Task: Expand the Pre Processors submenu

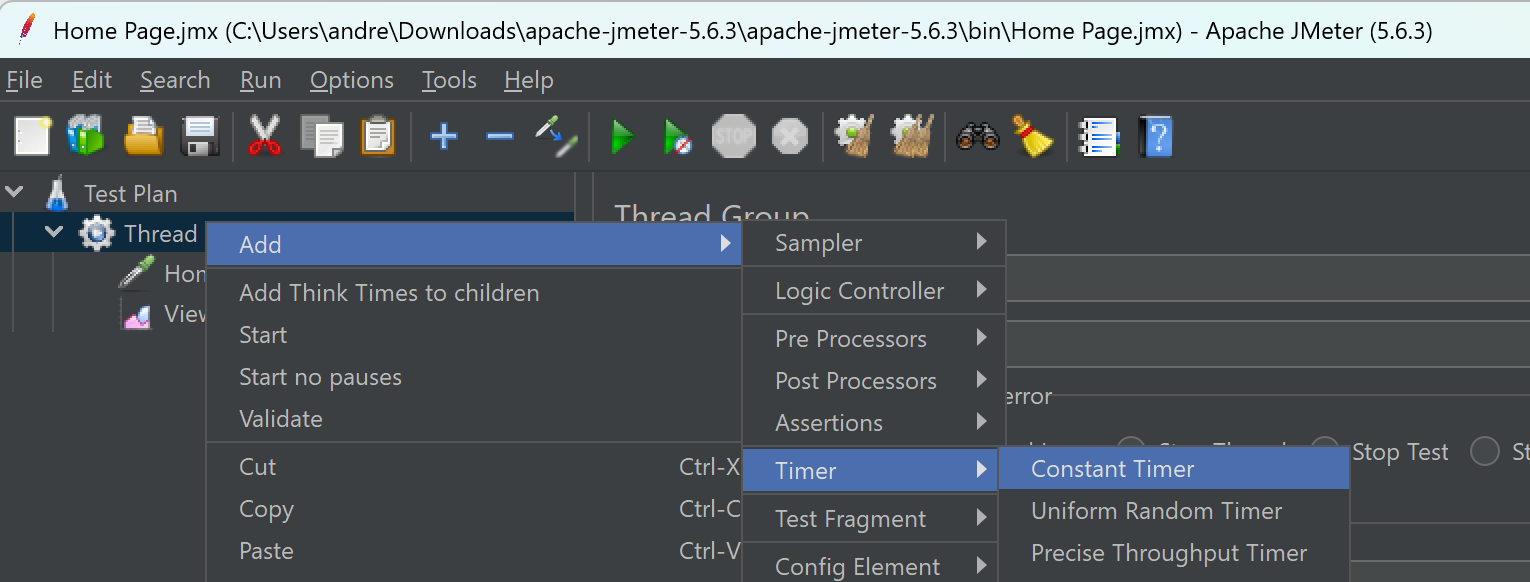Action: tap(873, 339)
